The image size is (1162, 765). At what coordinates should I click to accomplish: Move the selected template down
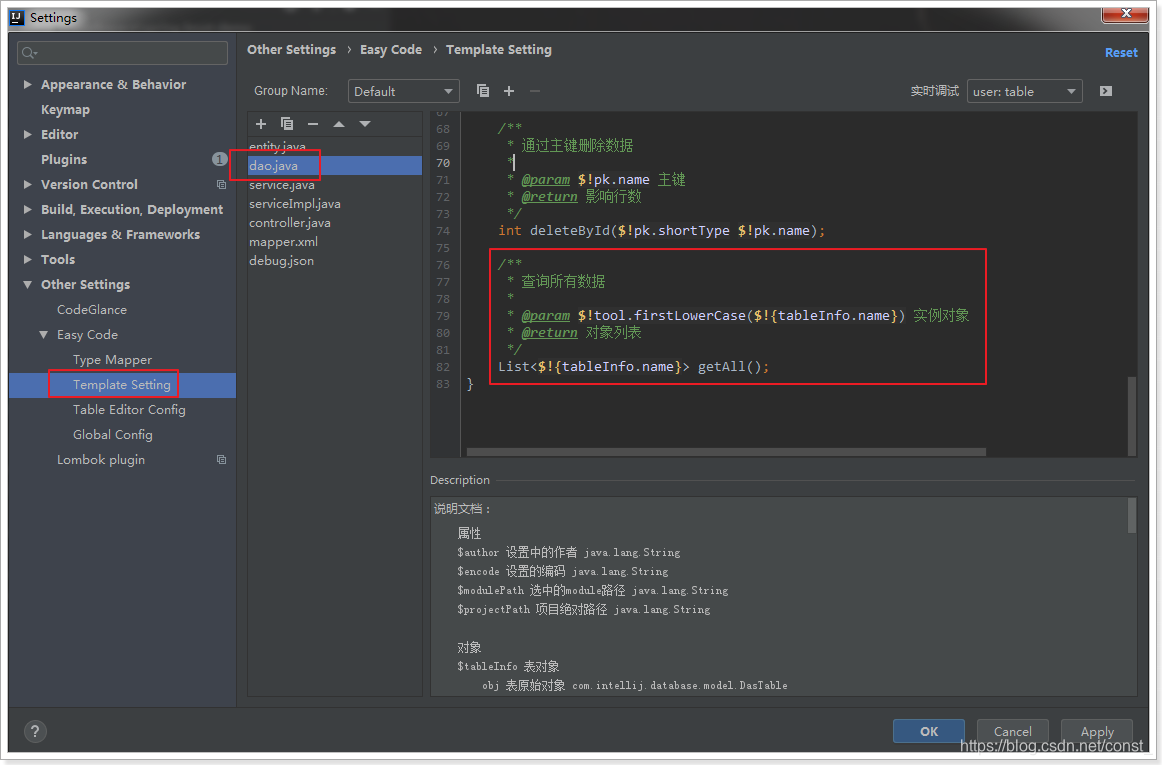click(x=365, y=124)
